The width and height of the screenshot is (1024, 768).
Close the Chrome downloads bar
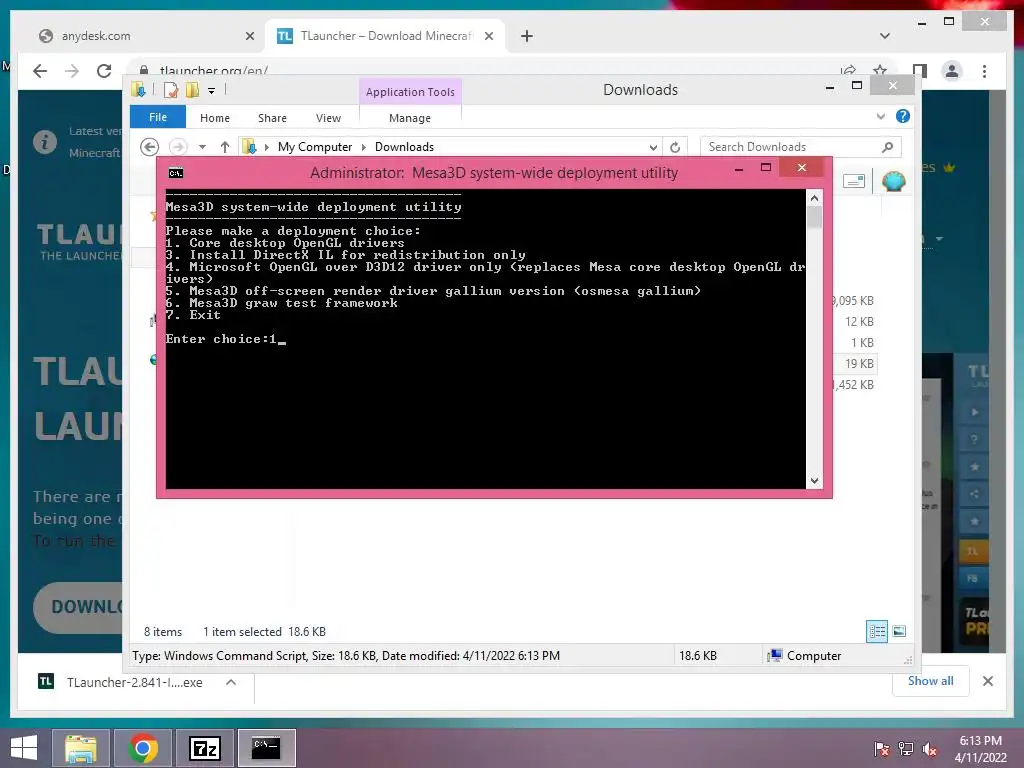tap(988, 681)
